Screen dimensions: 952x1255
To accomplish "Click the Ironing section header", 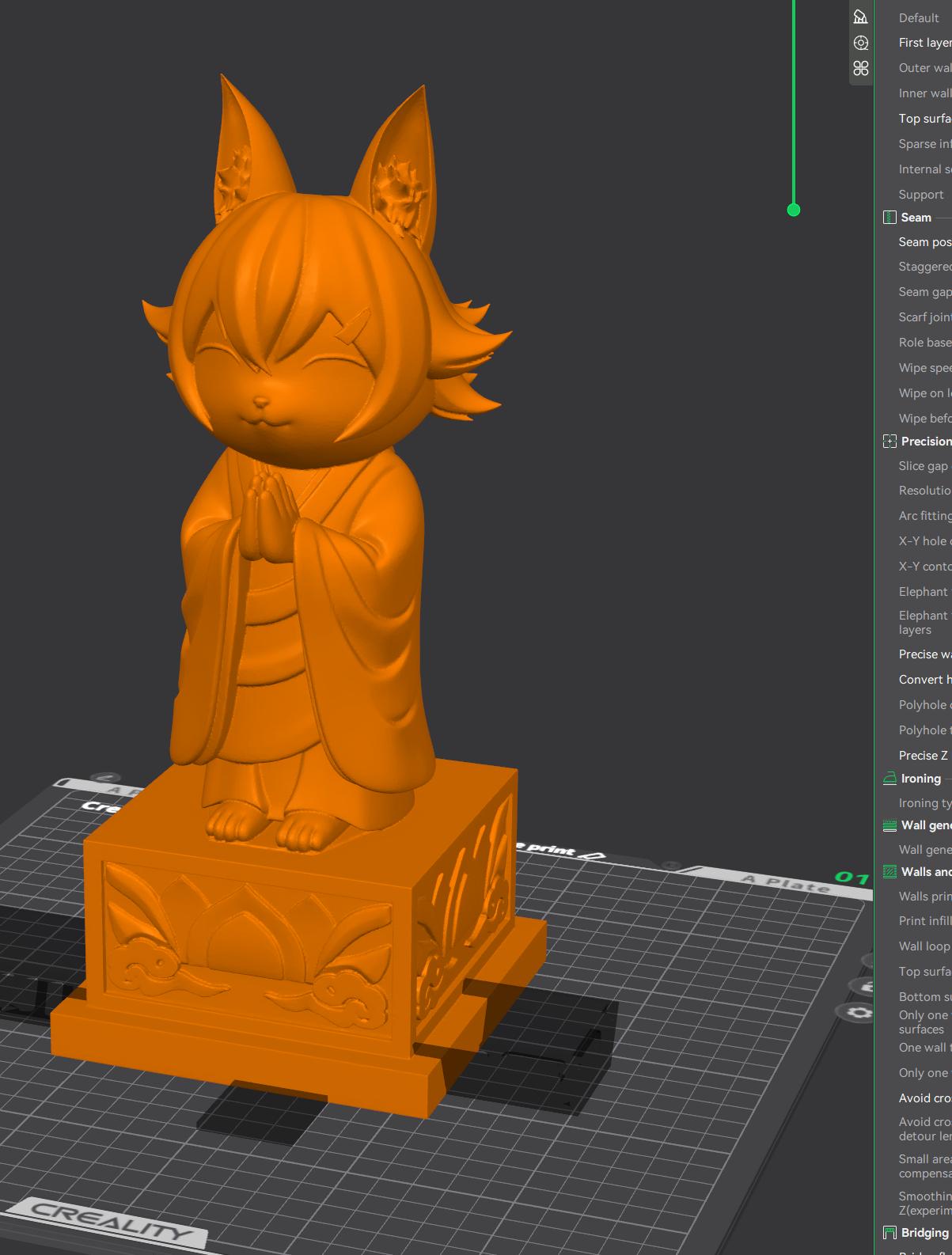I will [x=920, y=779].
